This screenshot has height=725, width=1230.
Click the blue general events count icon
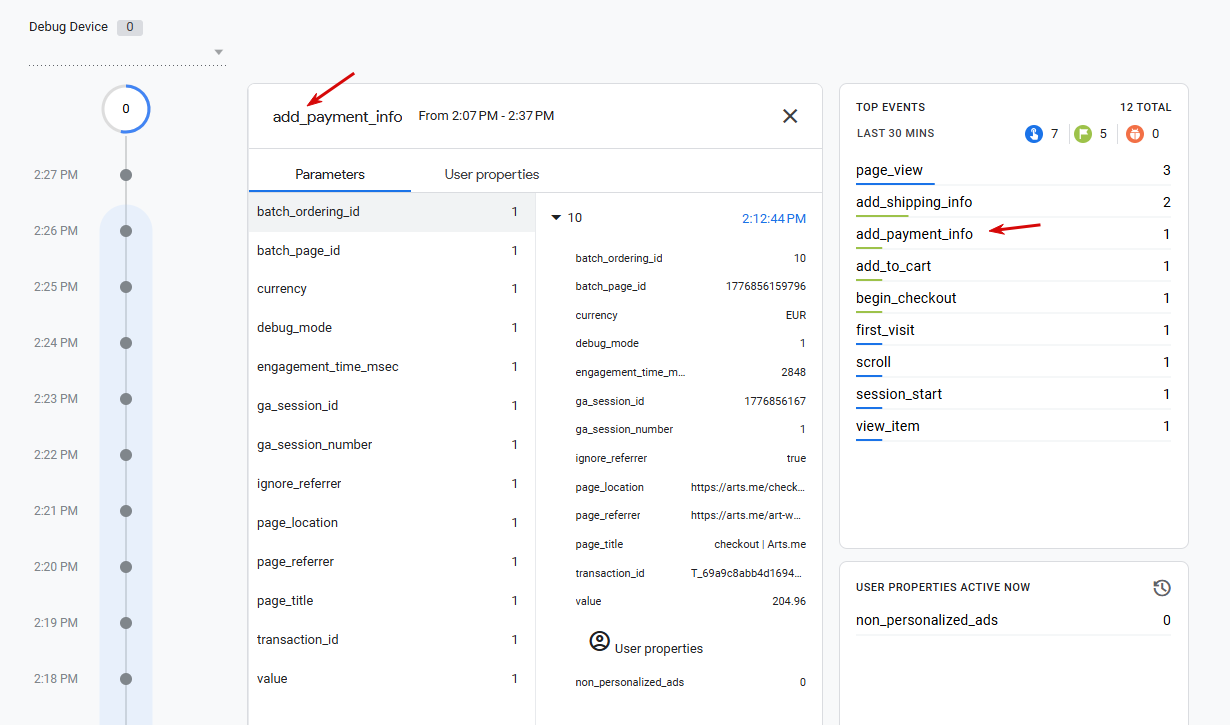pos(1034,134)
